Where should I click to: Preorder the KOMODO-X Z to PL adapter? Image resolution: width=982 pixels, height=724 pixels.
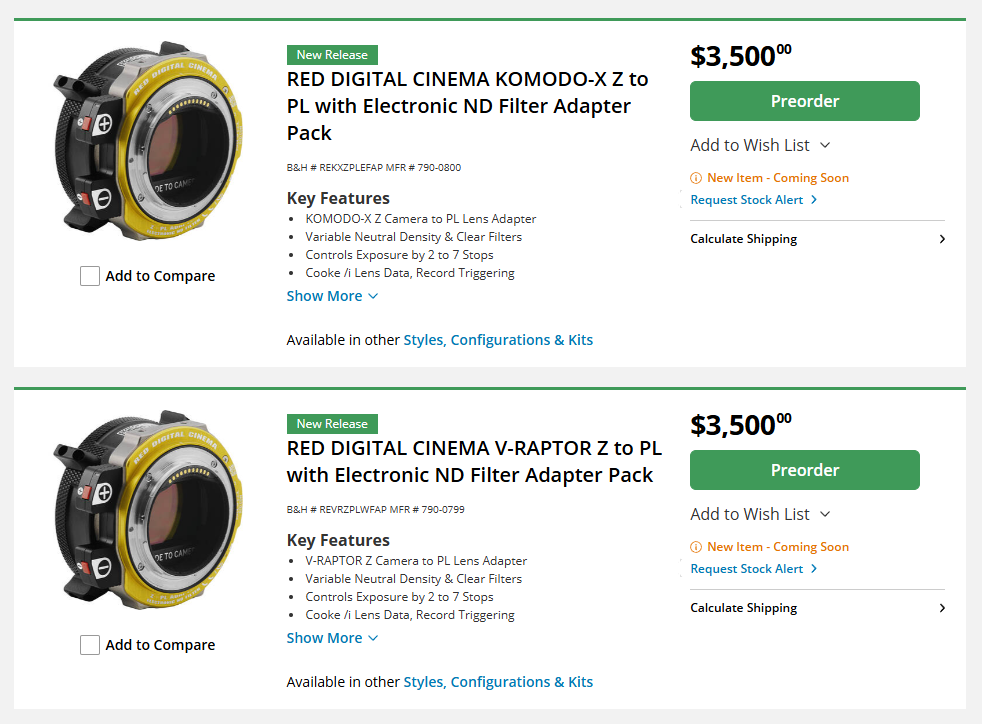(804, 101)
